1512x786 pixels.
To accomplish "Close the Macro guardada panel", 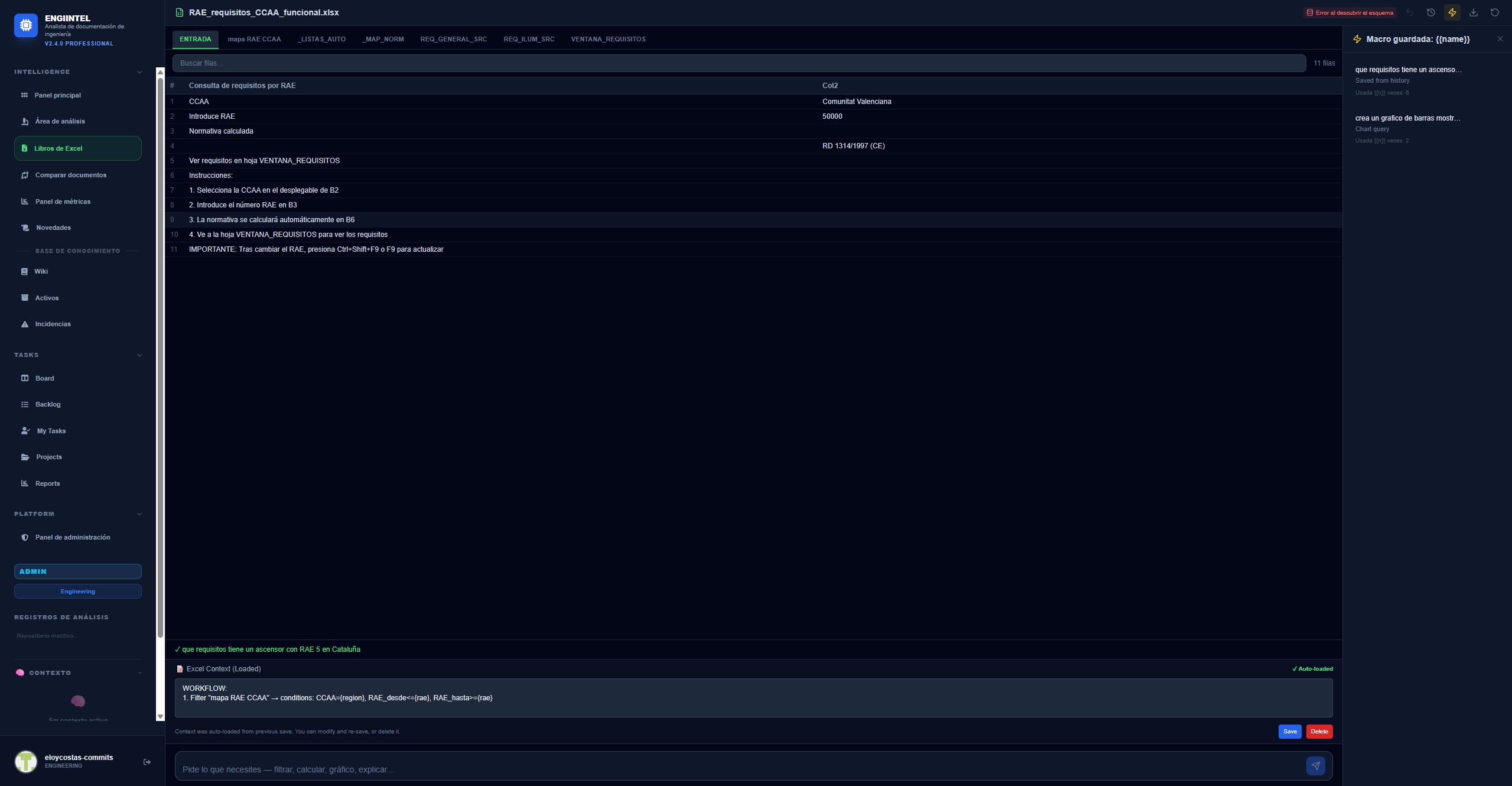I will [x=1500, y=39].
